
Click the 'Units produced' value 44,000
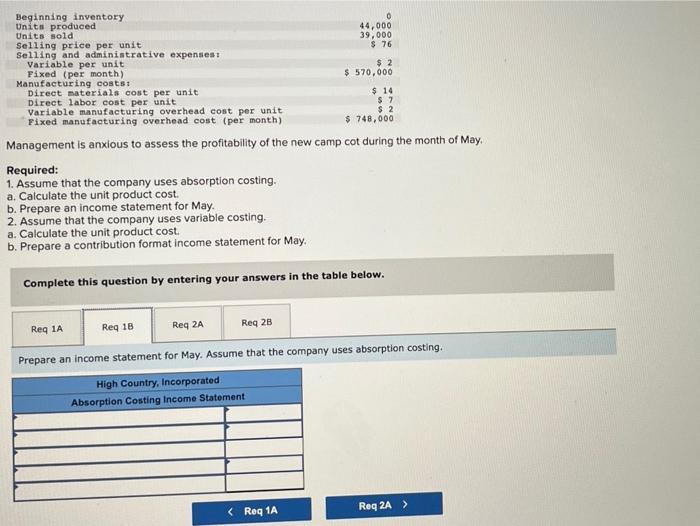click(x=375, y=25)
